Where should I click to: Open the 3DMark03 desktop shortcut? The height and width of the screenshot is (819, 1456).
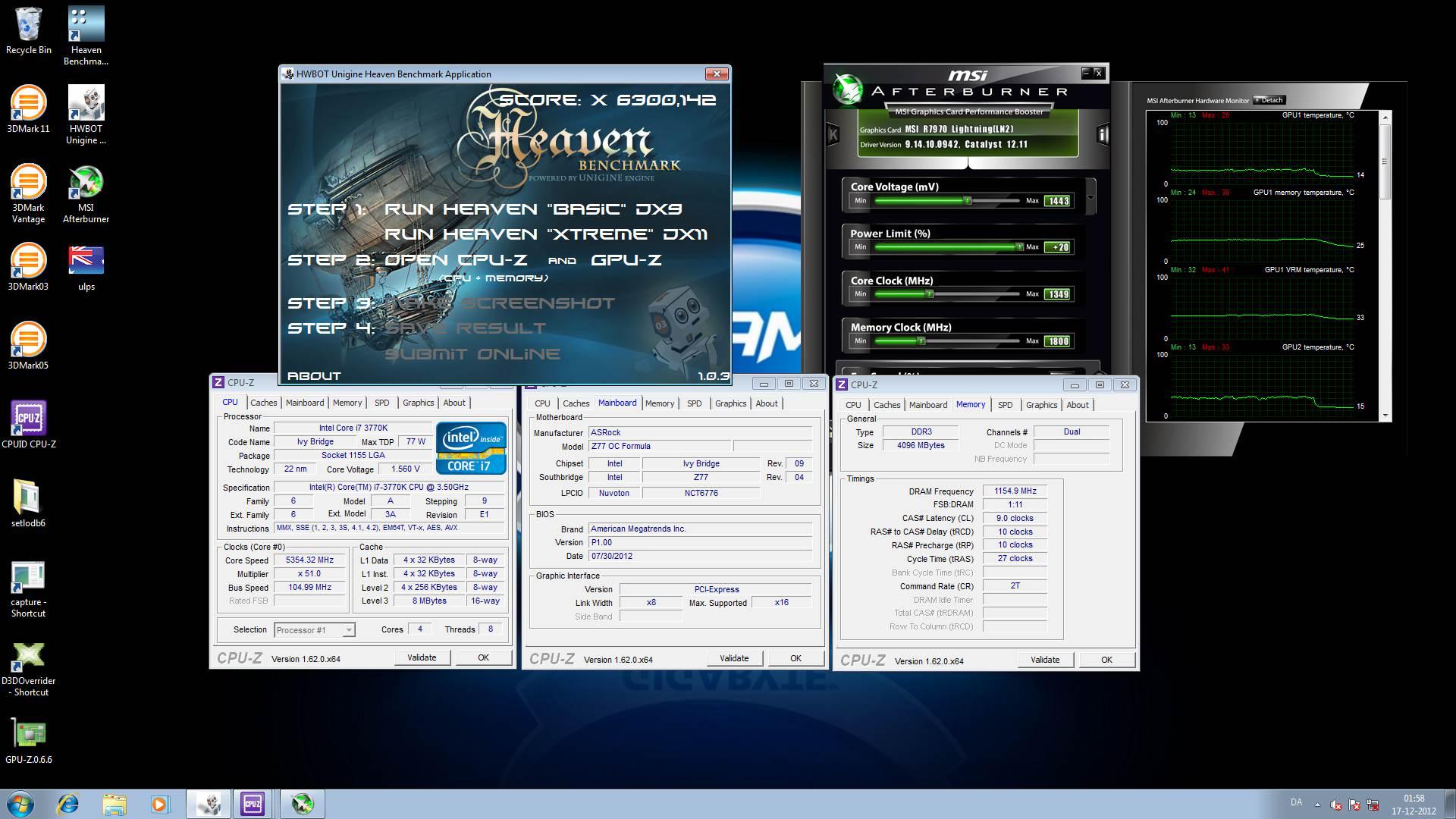click(28, 267)
